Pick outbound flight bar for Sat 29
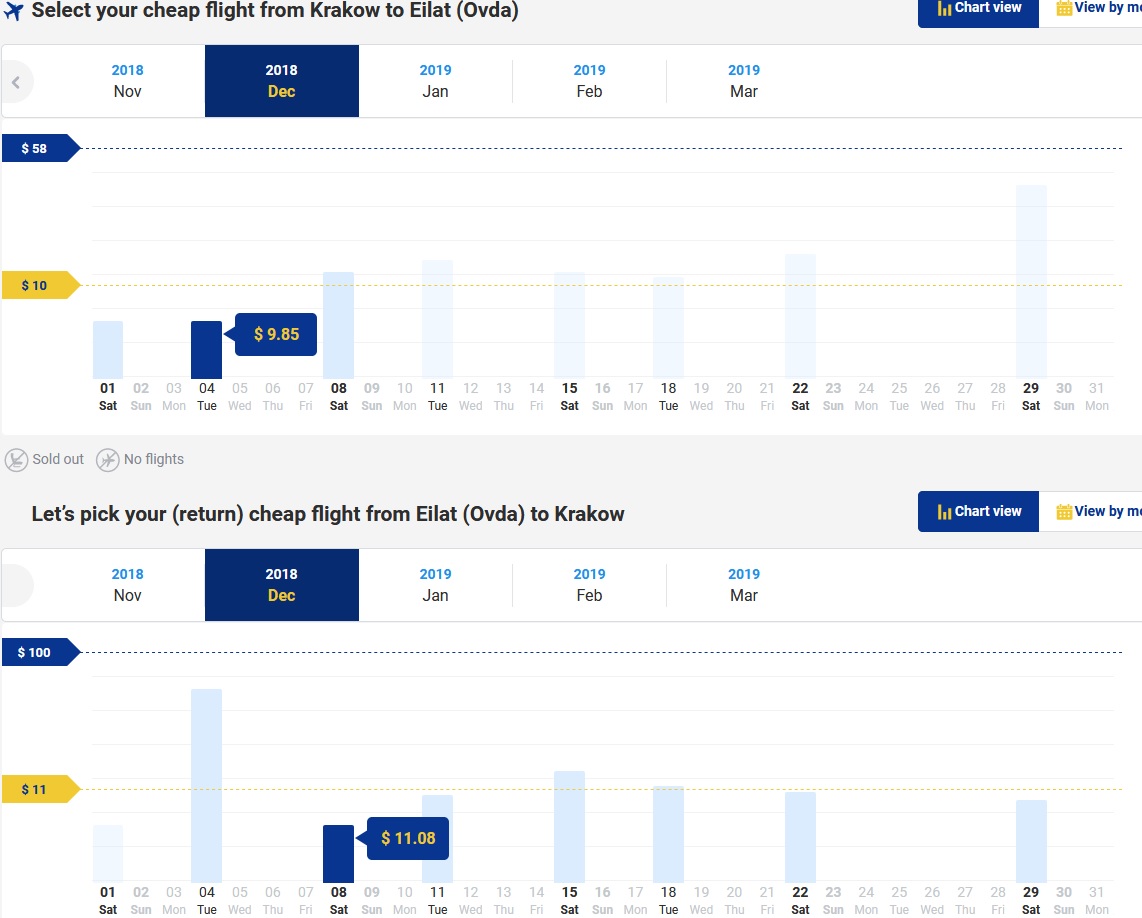This screenshot has width=1142, height=918. pos(1031,282)
